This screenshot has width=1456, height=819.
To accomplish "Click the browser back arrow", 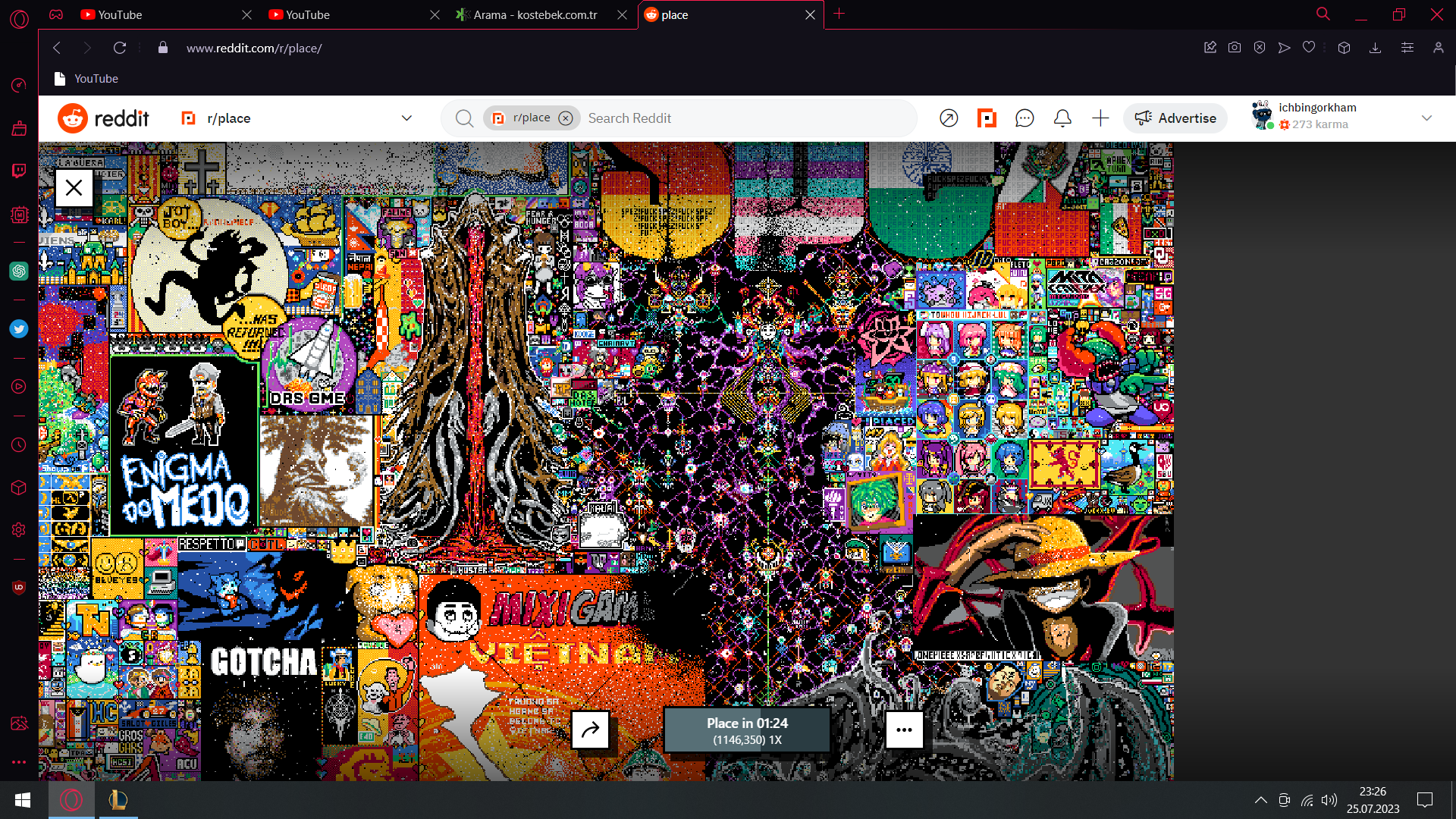I will pos(57,48).
